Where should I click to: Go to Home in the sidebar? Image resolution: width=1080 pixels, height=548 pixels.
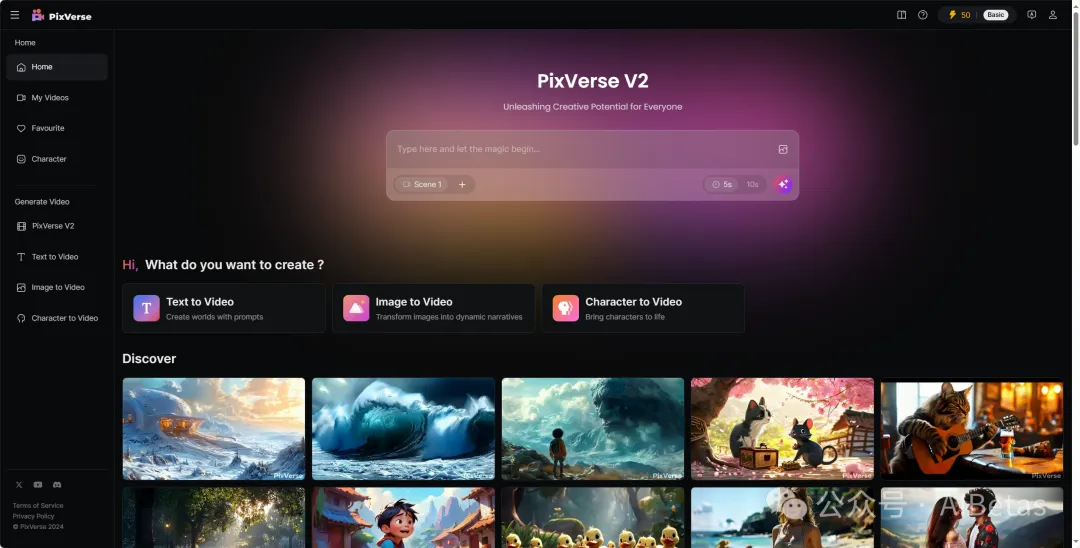pyautogui.click(x=57, y=67)
